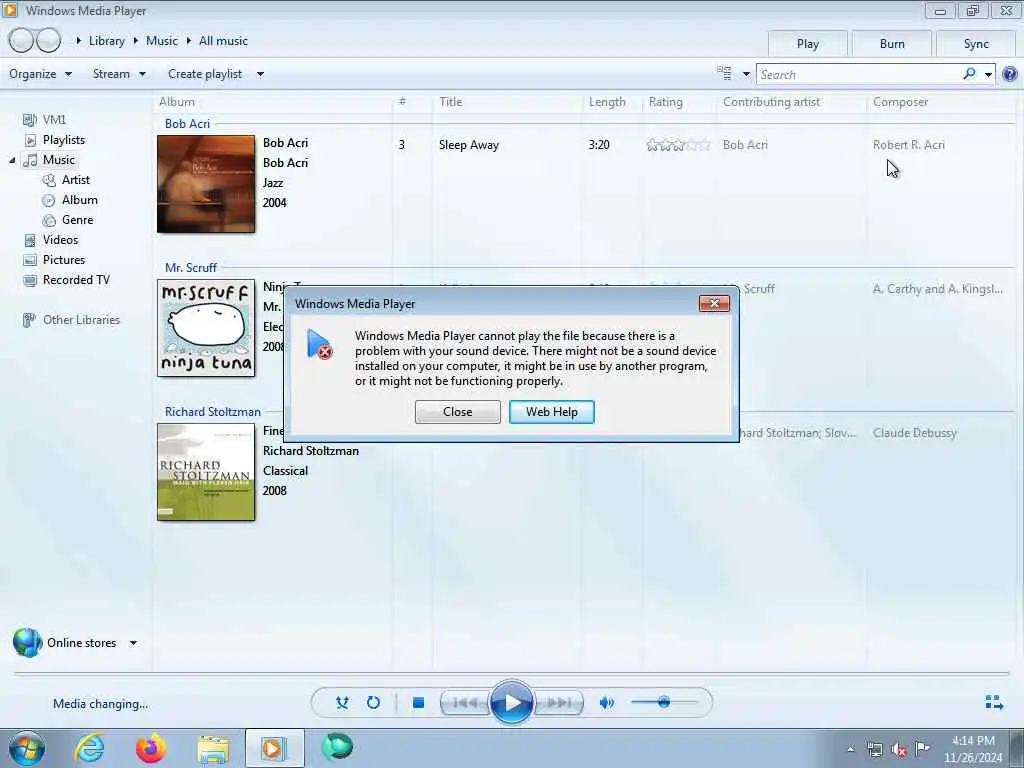Launch Firefox from the taskbar

point(150,748)
